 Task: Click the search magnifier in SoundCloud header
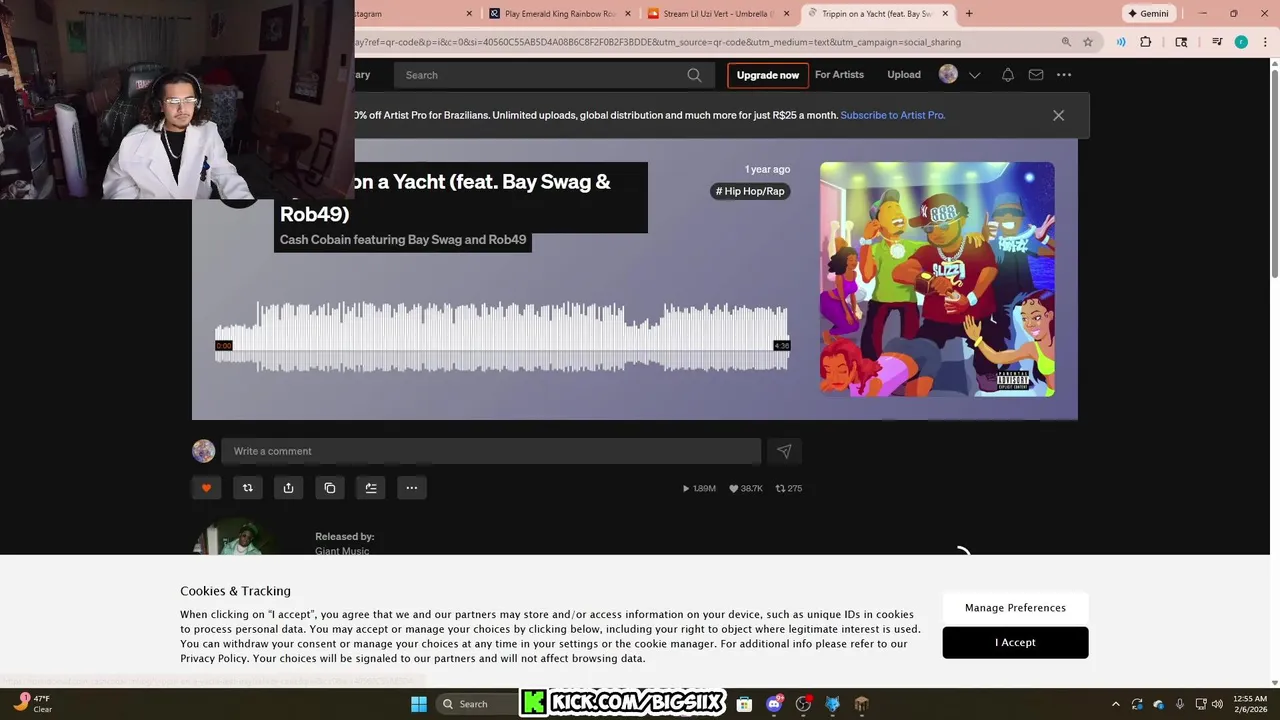pos(694,75)
